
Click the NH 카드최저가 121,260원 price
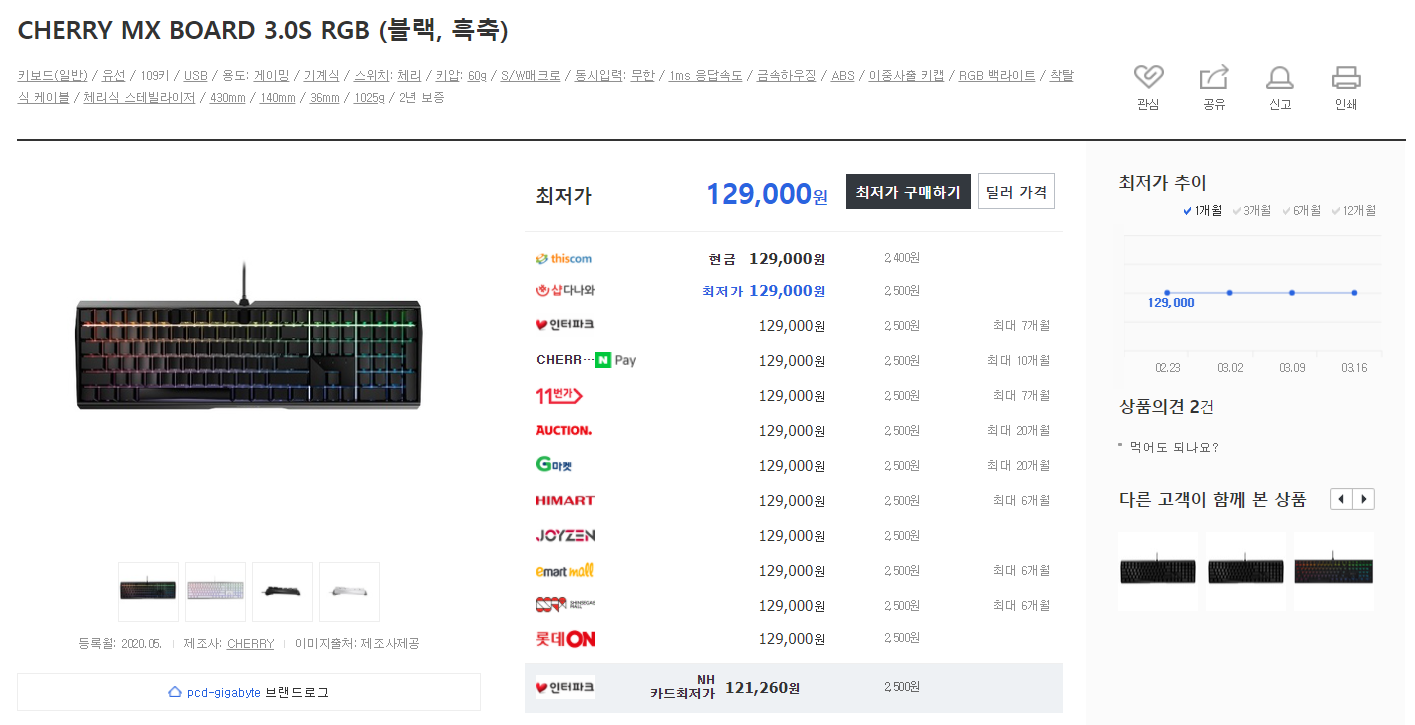725,687
